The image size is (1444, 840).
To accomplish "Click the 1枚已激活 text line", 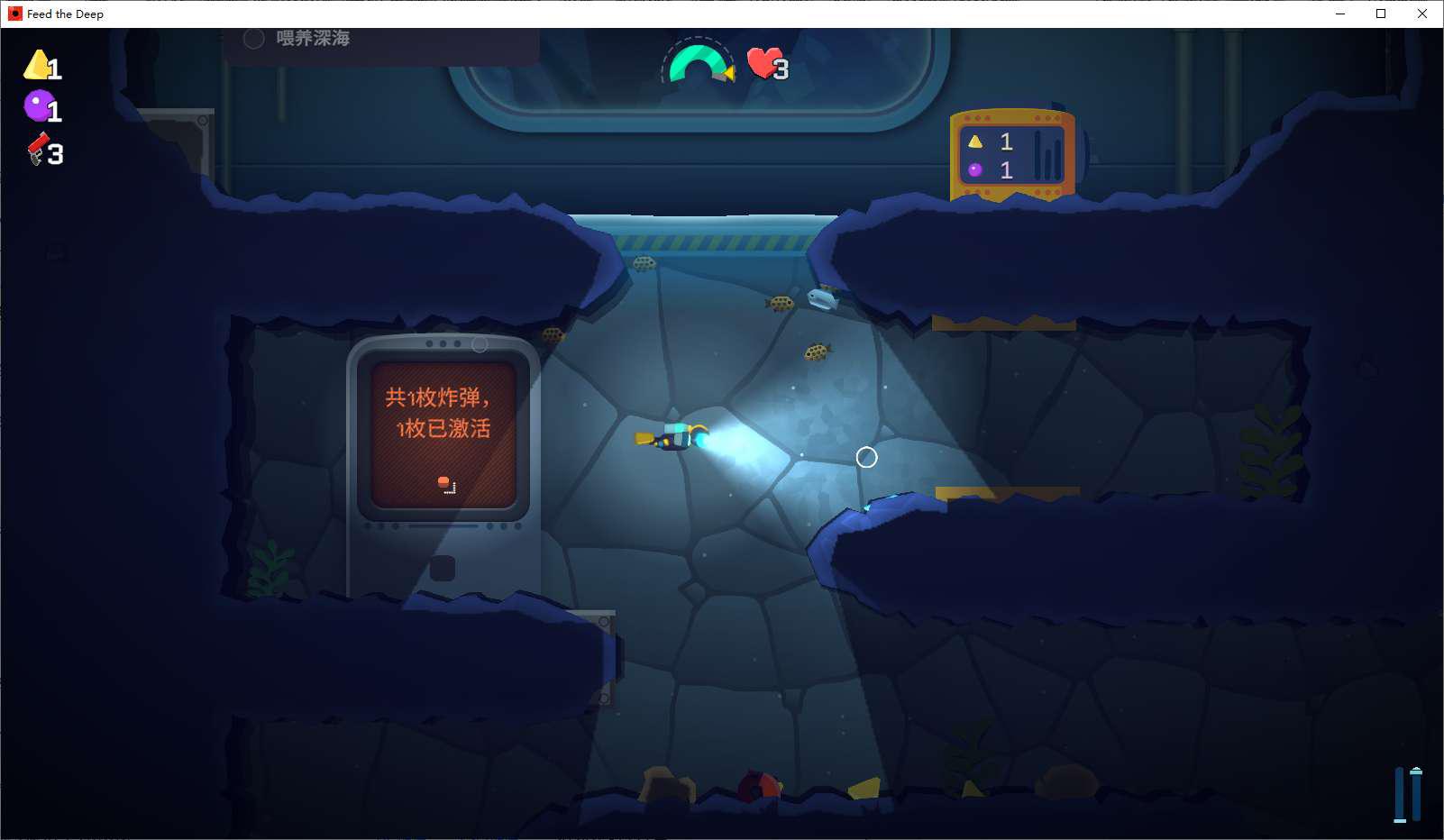I will (x=443, y=428).
